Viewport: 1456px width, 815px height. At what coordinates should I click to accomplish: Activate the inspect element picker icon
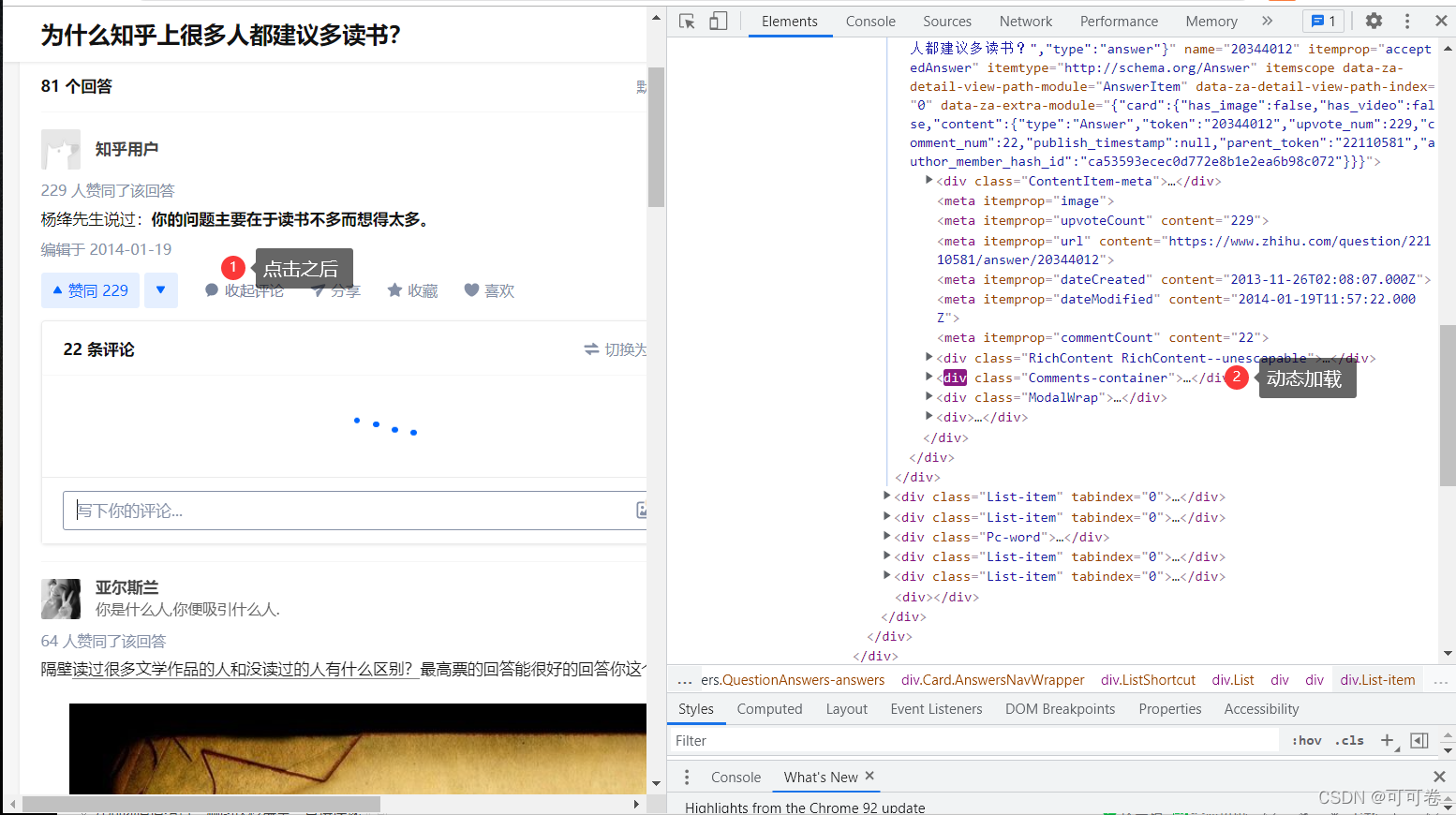pos(687,21)
